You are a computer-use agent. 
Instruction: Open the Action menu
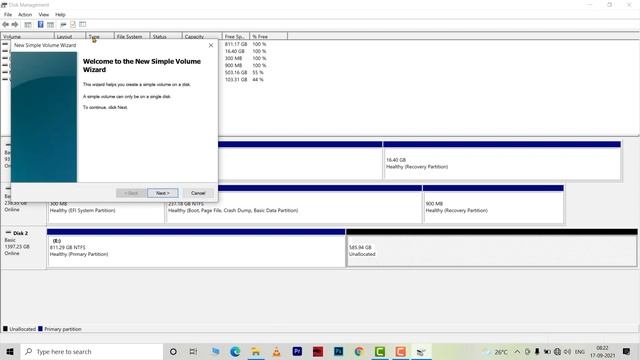[x=25, y=14]
